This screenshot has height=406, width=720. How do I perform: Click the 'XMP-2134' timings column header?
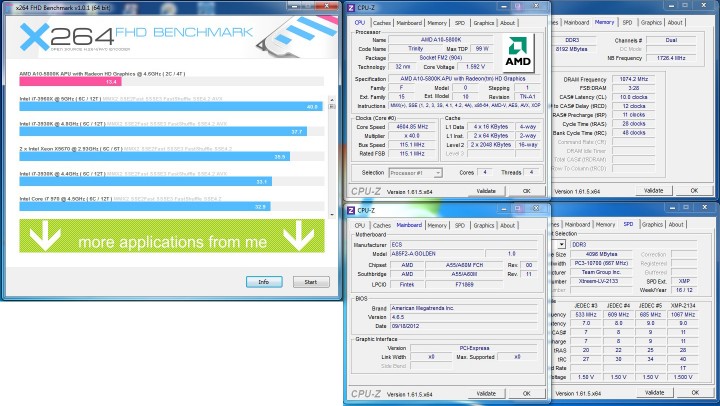(683, 306)
